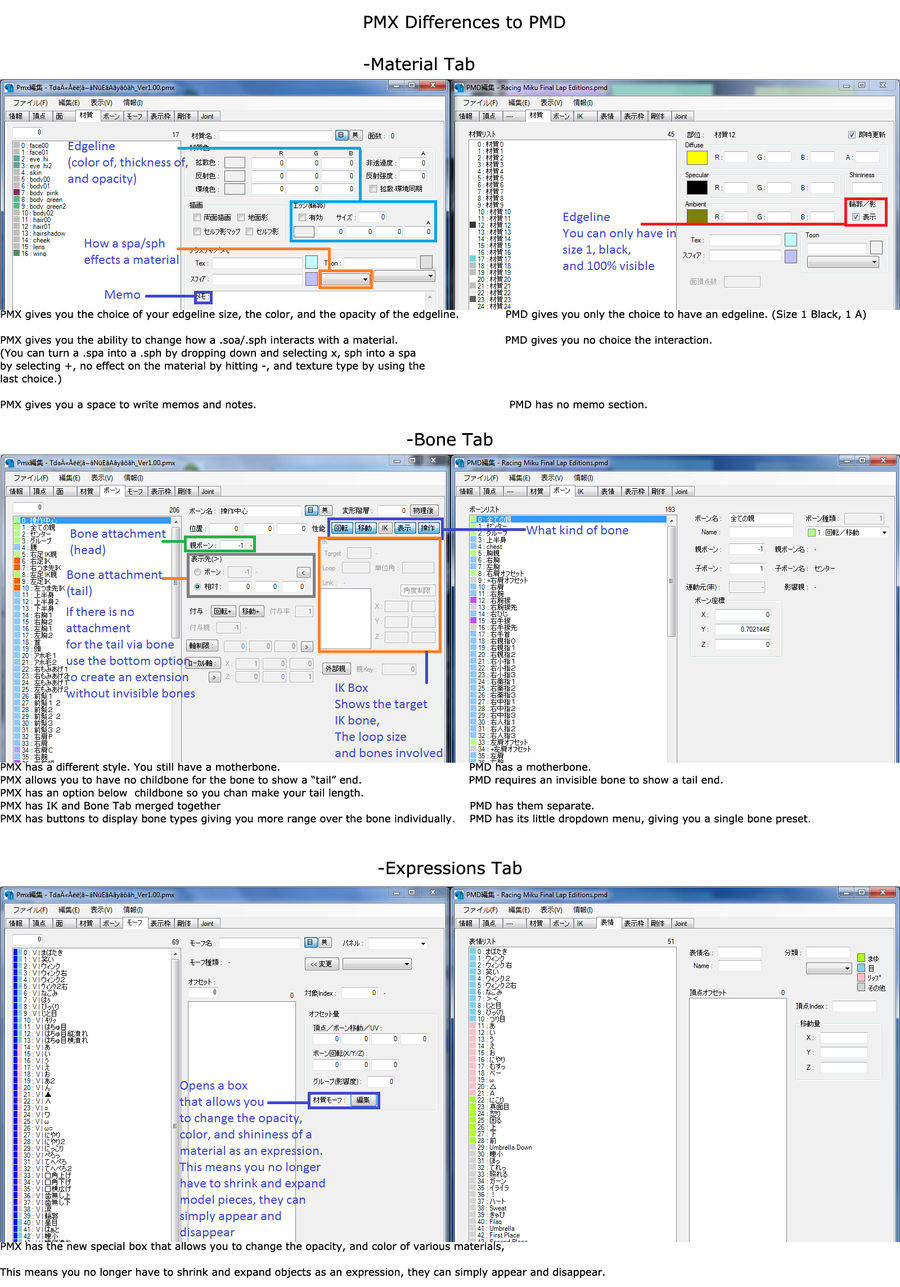This screenshot has height=1287, width=900.
Task: Click cyan Tex preview icon in PMD material window
Action: coord(791,240)
